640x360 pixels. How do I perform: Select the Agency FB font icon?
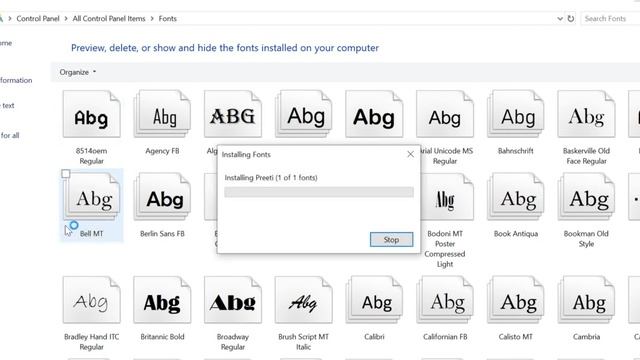point(162,114)
